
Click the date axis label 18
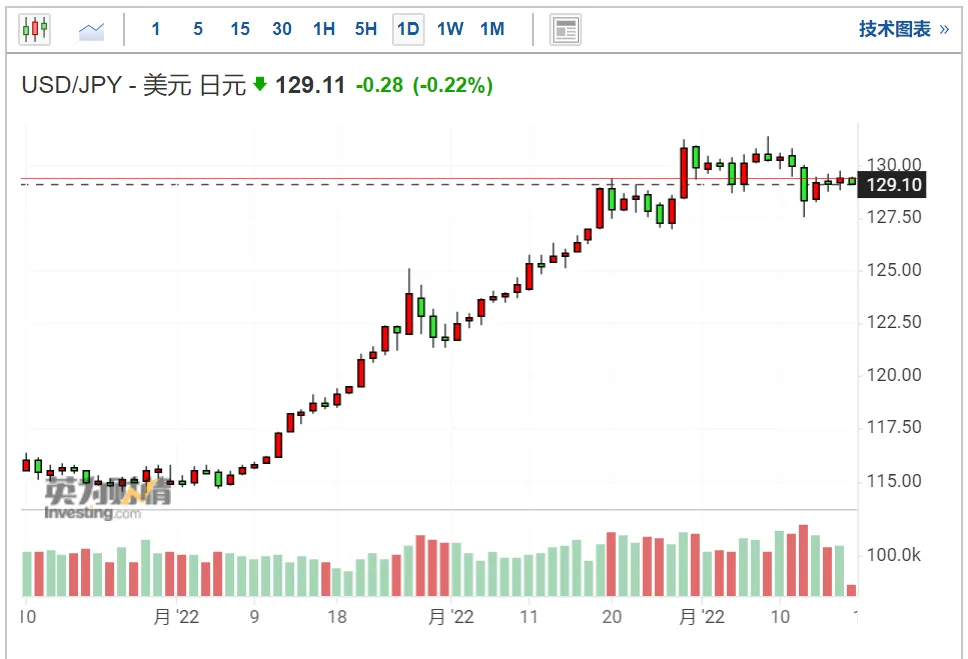[x=337, y=616]
